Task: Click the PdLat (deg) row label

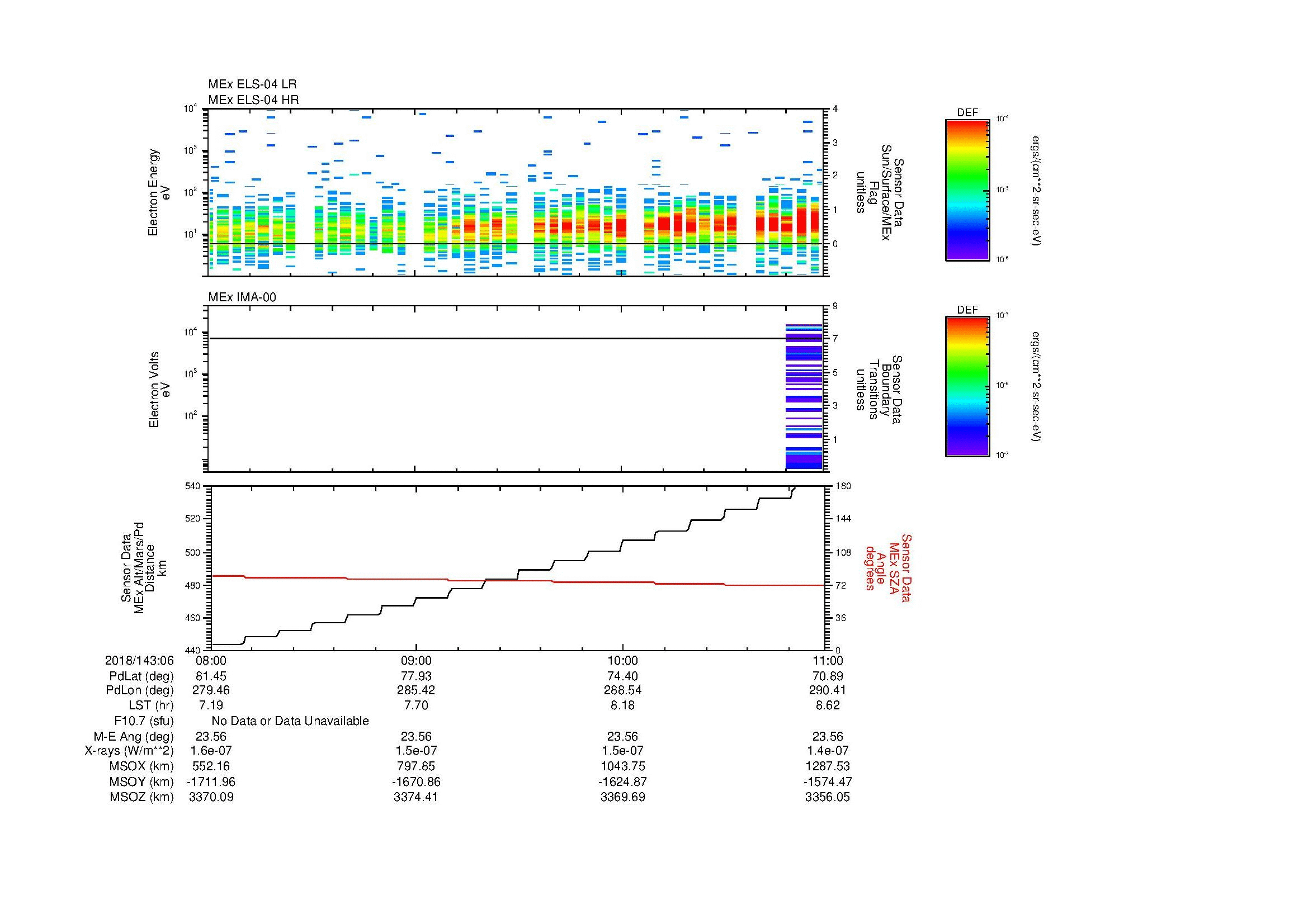Action: pos(142,676)
